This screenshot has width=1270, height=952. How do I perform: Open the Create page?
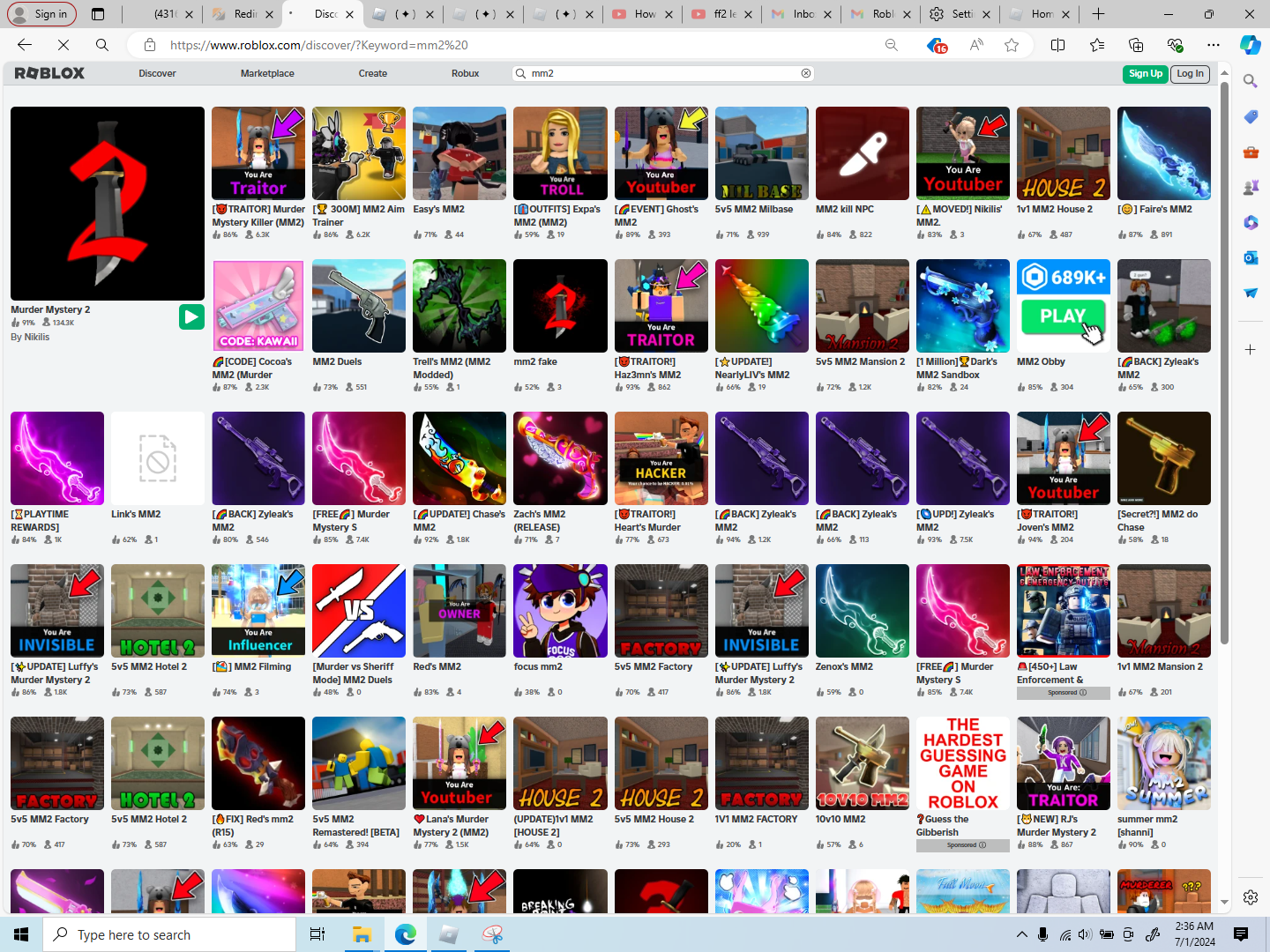point(372,73)
